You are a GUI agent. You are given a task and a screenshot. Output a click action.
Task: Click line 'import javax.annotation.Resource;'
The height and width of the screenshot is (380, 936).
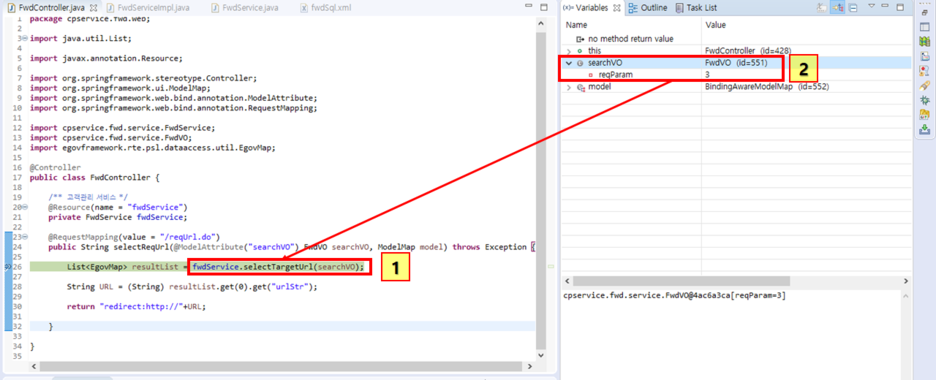click(106, 58)
